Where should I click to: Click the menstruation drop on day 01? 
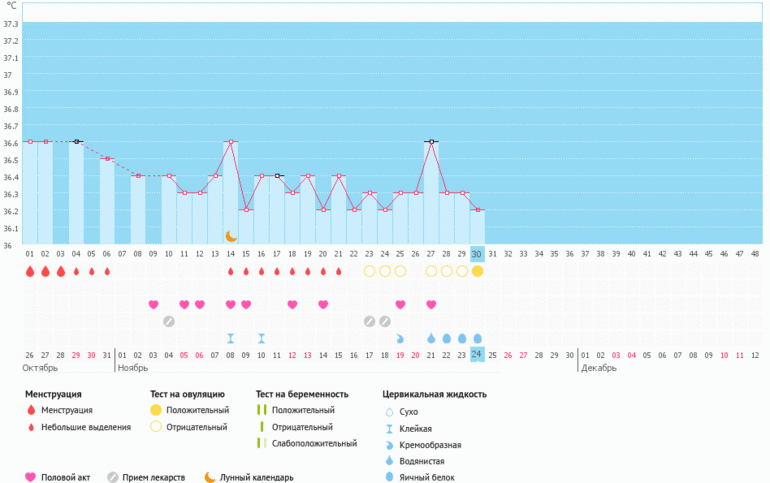(x=30, y=271)
